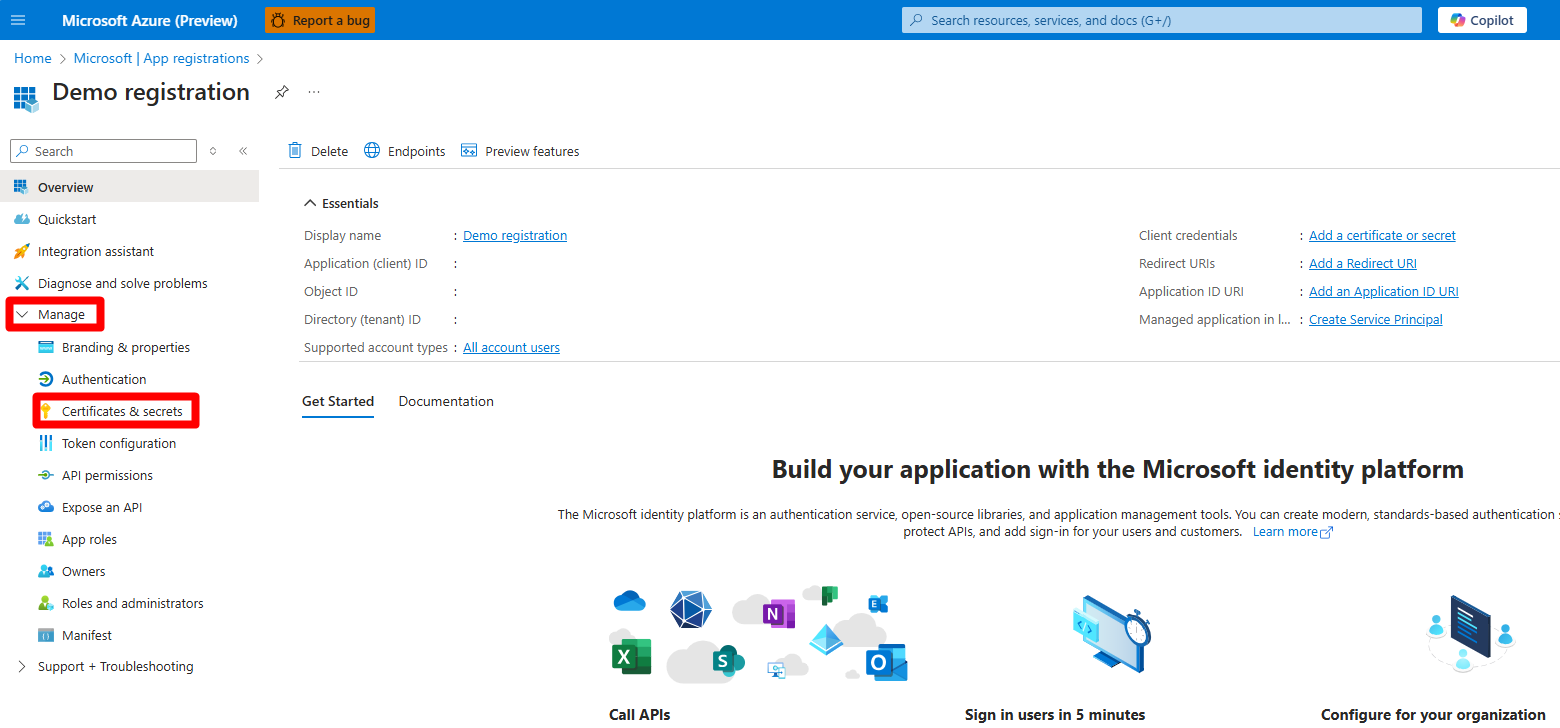Click Microsoft Azure (Preview) title
The image size is (1560, 728).
[150, 20]
